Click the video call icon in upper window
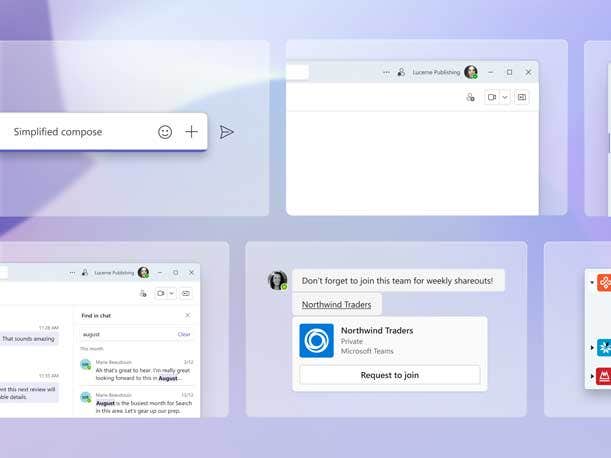 491,97
